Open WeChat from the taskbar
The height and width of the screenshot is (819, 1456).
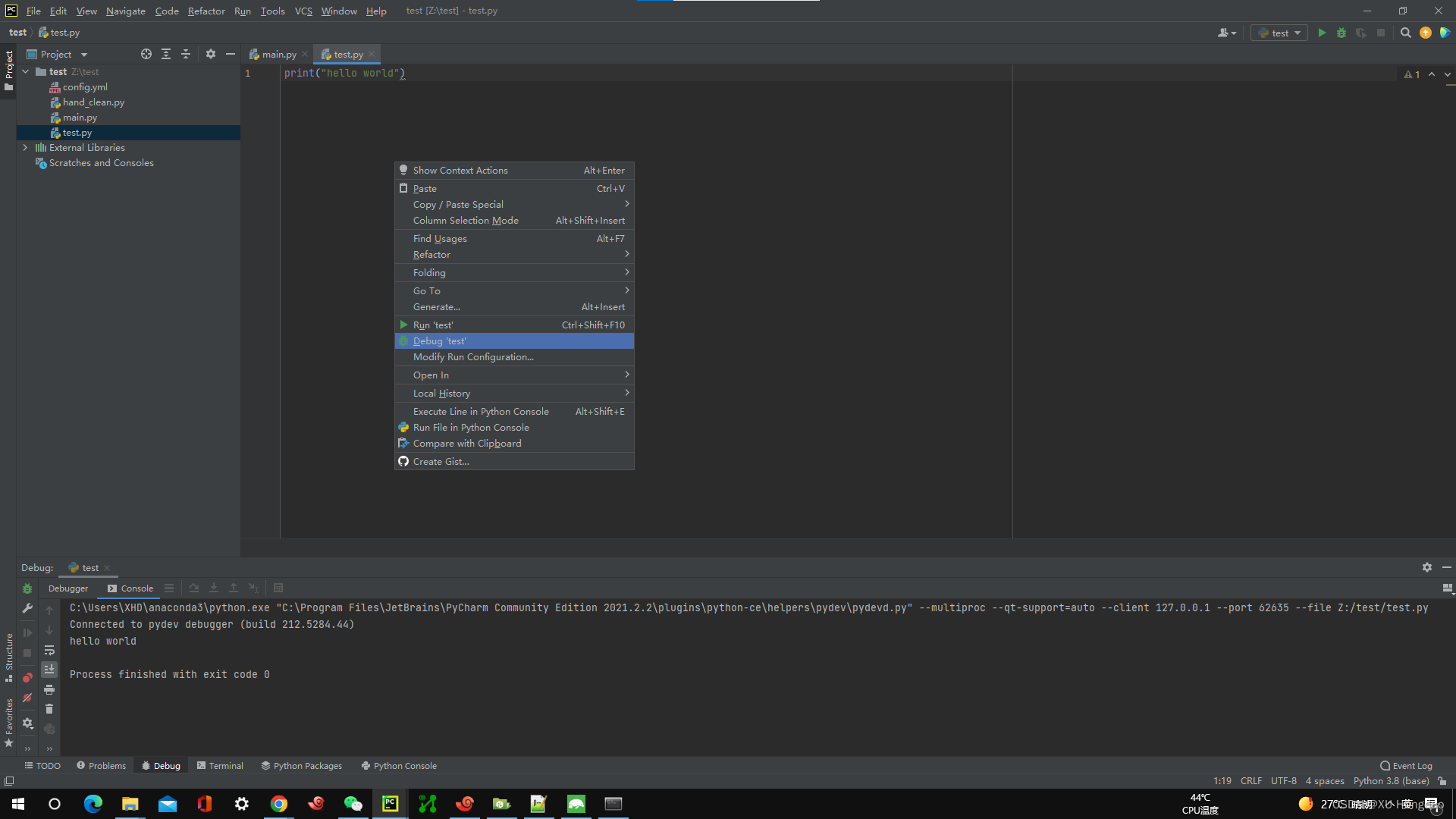(x=353, y=804)
